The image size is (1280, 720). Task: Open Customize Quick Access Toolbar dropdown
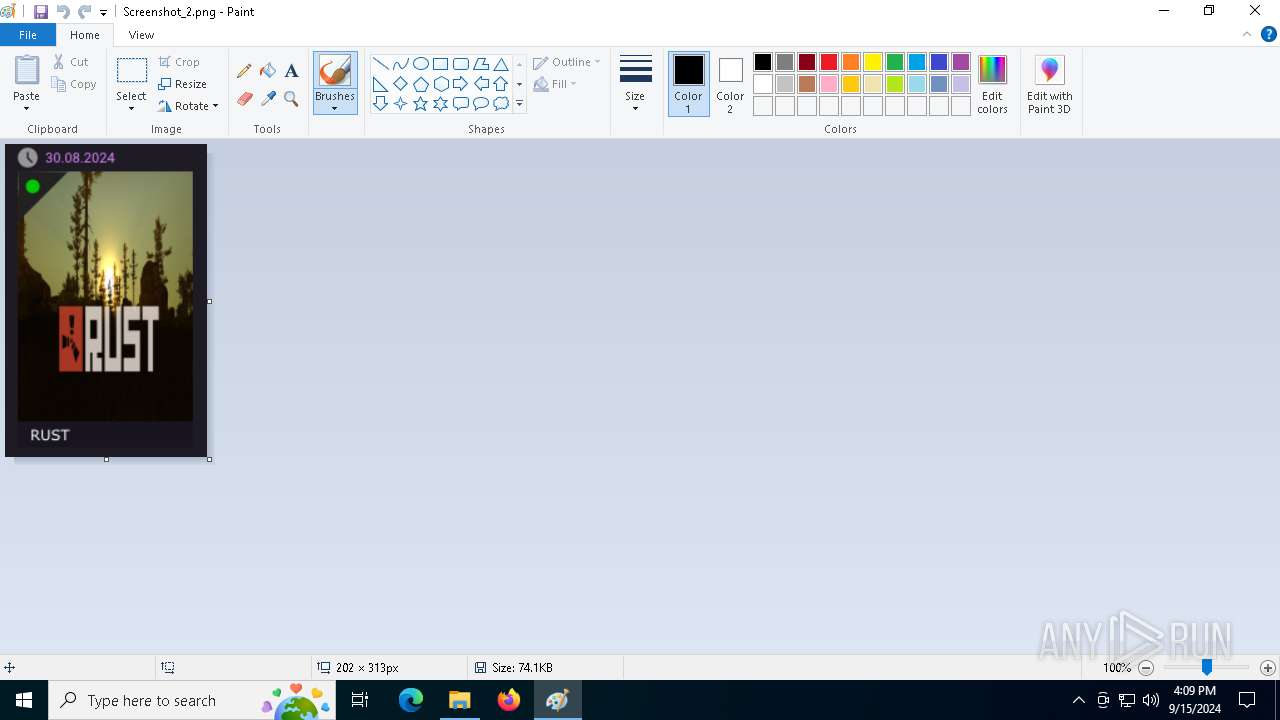pos(103,13)
